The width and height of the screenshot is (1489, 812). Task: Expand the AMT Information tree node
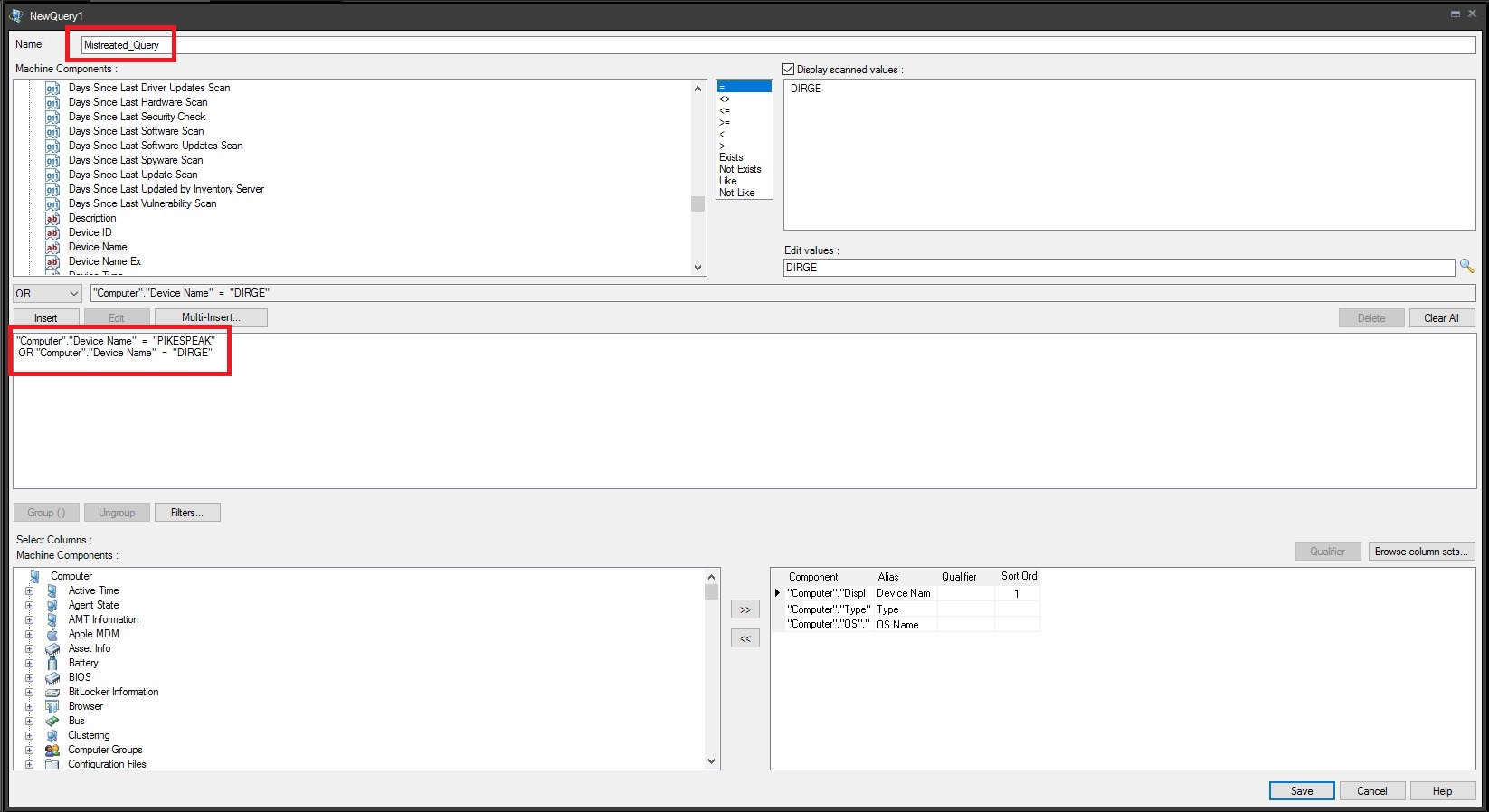pyautogui.click(x=30, y=619)
